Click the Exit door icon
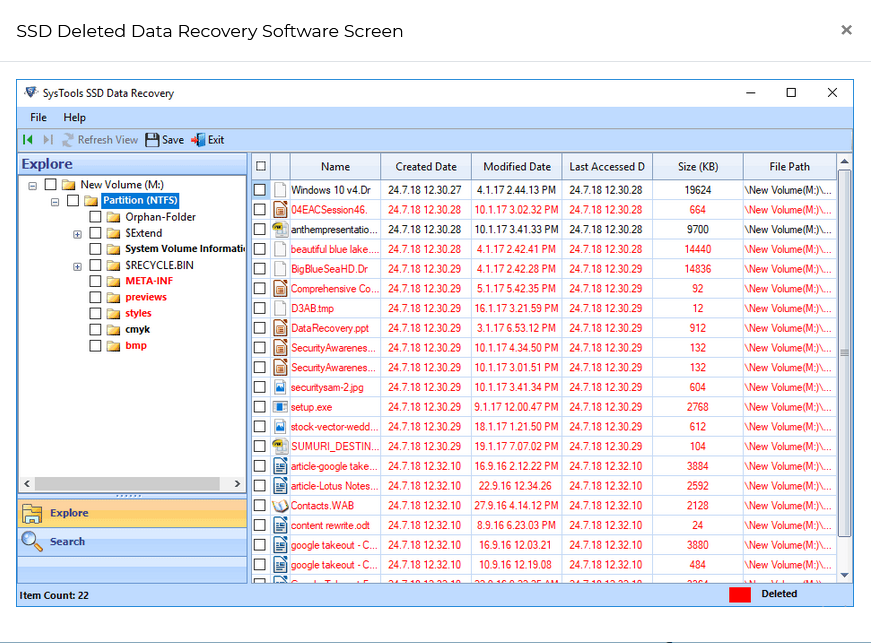This screenshot has width=871, height=643. coord(198,140)
